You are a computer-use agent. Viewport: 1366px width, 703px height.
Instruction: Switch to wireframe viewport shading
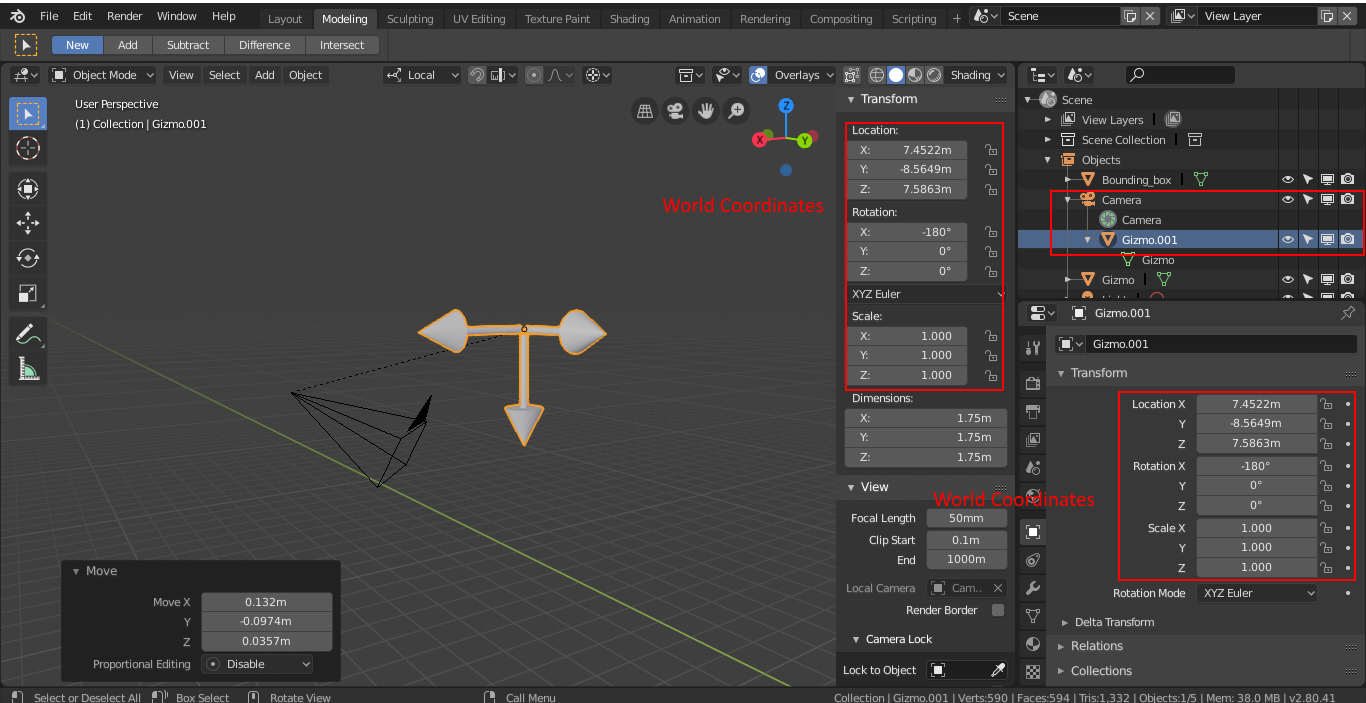tap(877, 75)
